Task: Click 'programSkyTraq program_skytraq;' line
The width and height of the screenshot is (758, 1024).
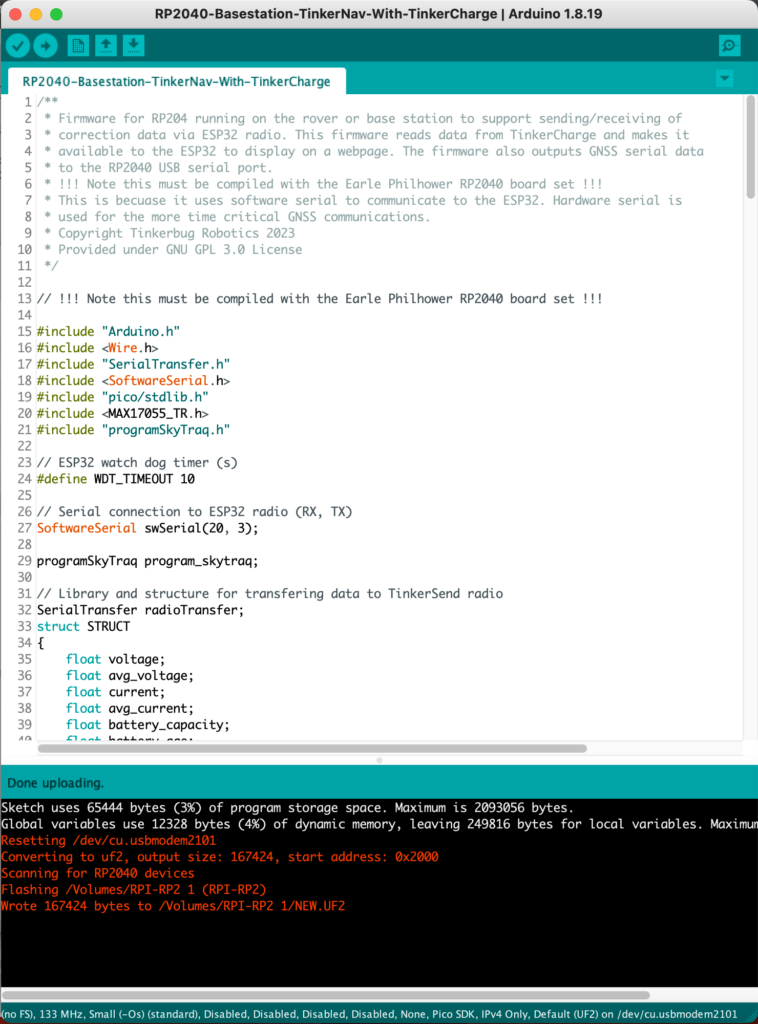Action: click(148, 560)
